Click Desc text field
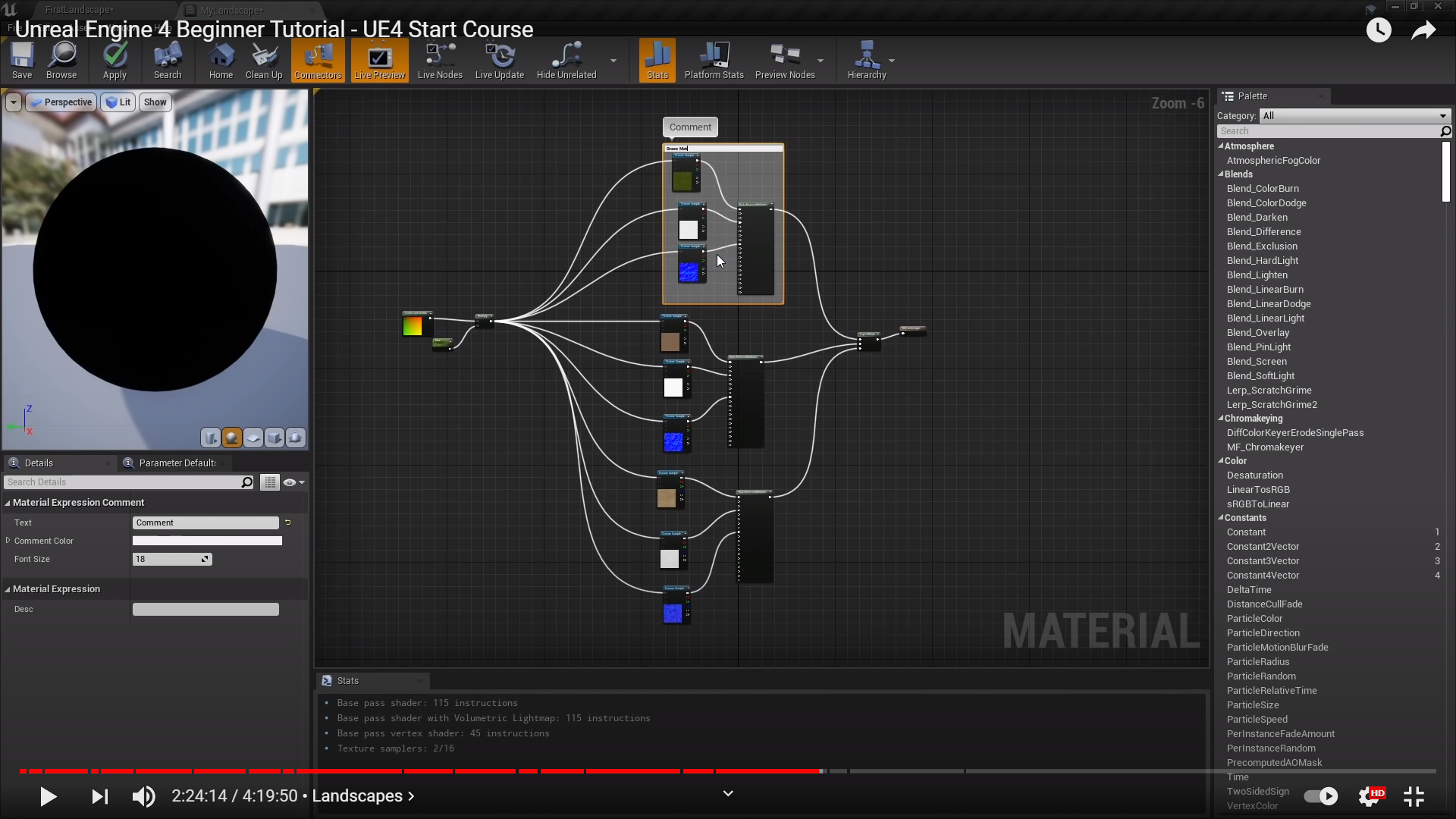 coord(206,609)
